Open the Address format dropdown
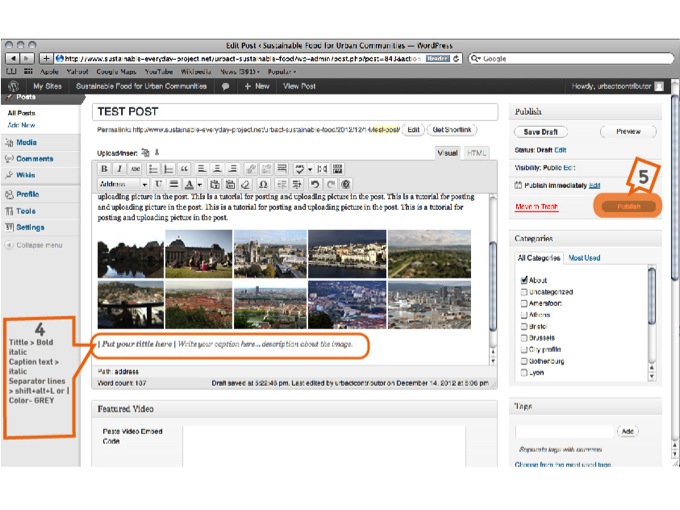 (123, 184)
